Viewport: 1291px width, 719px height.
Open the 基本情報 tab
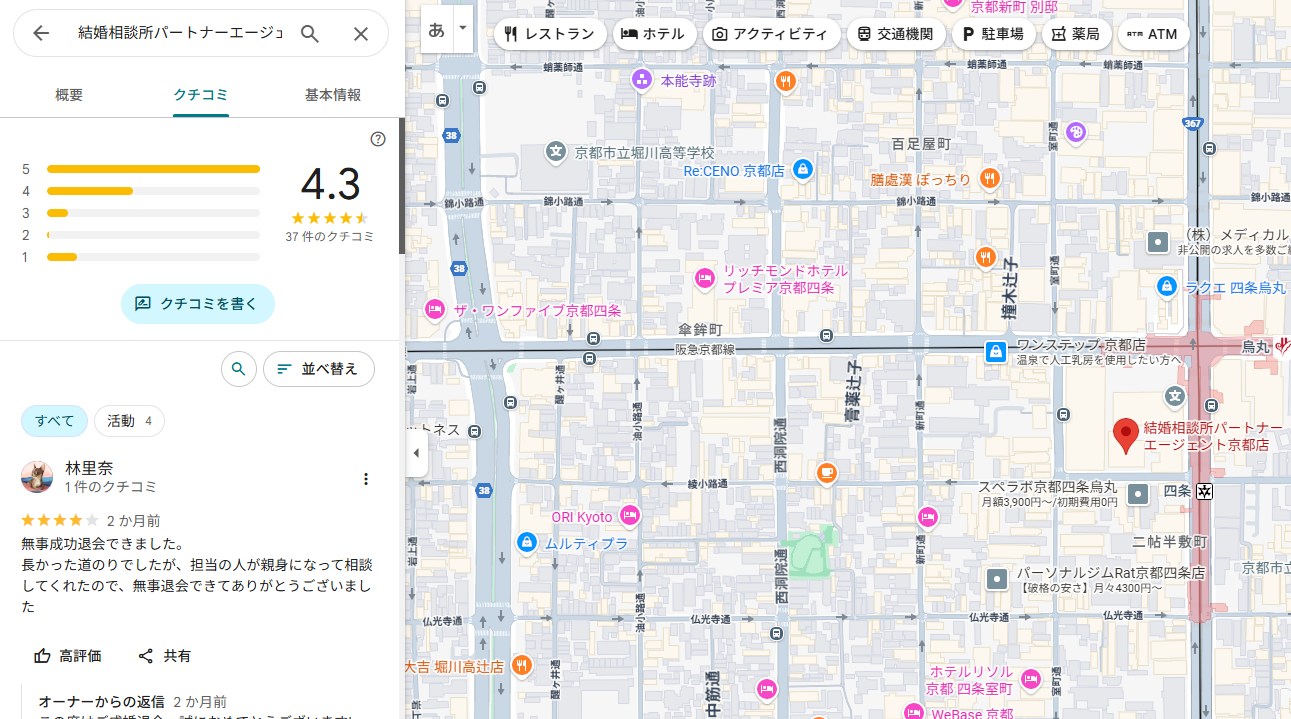(x=333, y=95)
